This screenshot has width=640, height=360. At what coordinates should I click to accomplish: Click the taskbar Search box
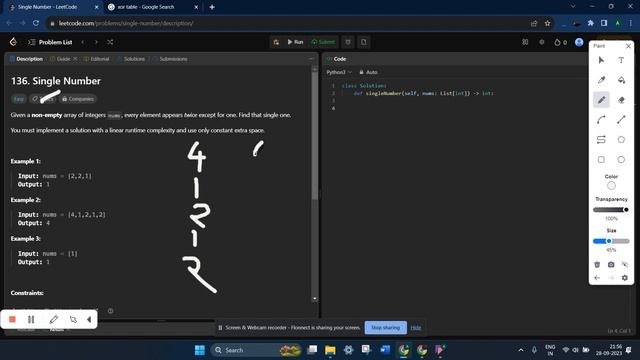[256, 350]
